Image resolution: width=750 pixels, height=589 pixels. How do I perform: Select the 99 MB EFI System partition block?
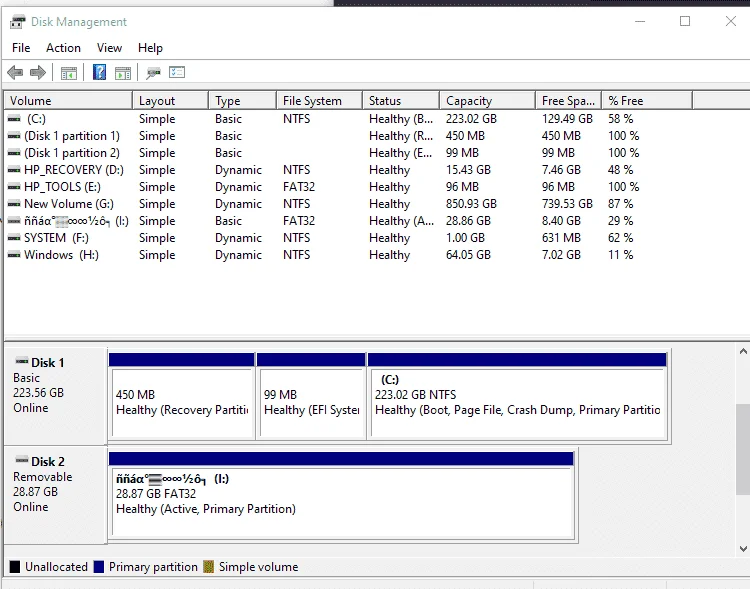click(311, 396)
